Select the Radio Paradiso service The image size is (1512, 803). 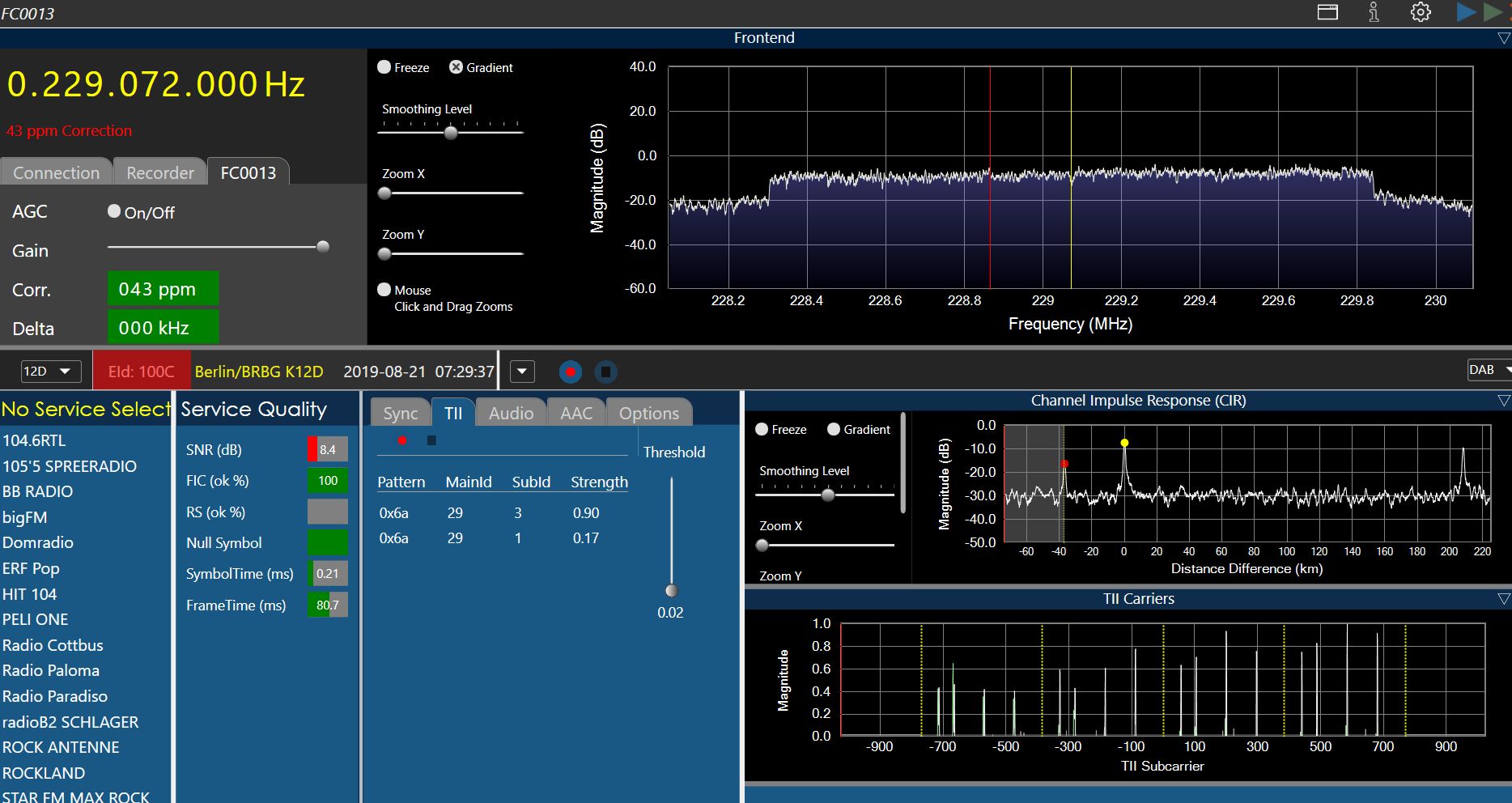coord(55,696)
